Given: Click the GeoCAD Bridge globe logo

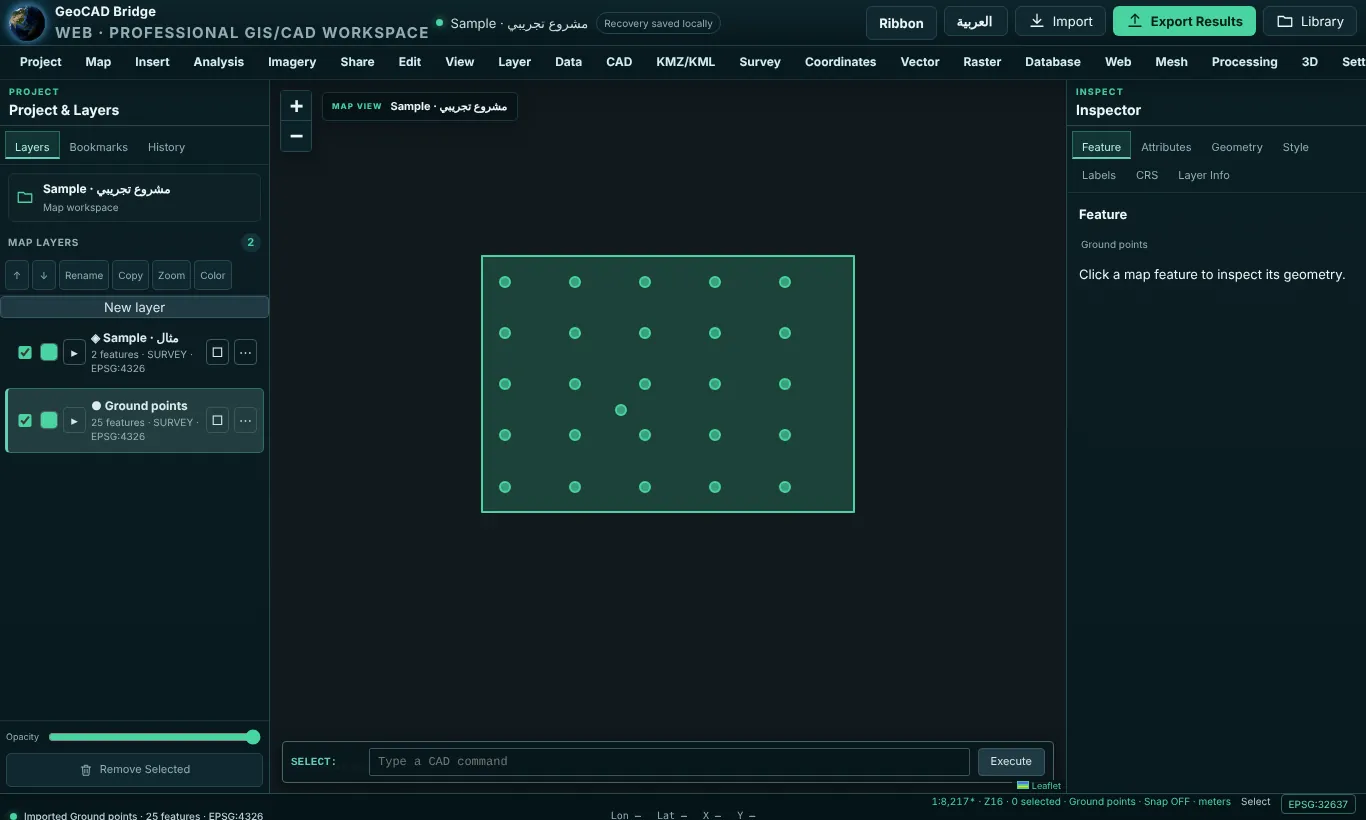Looking at the screenshot, I should [27, 22].
